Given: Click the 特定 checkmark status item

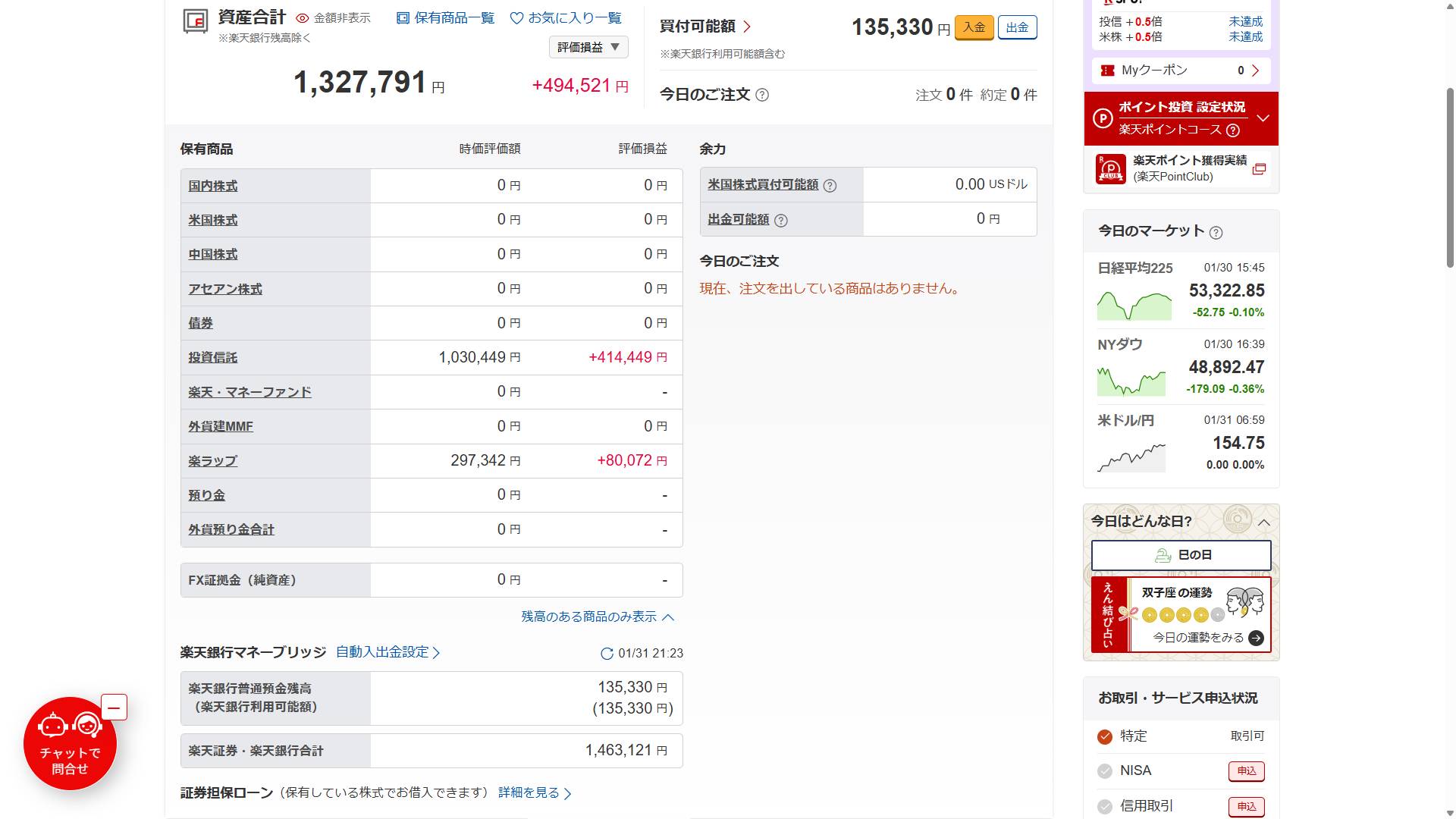Looking at the screenshot, I should click(x=1105, y=736).
